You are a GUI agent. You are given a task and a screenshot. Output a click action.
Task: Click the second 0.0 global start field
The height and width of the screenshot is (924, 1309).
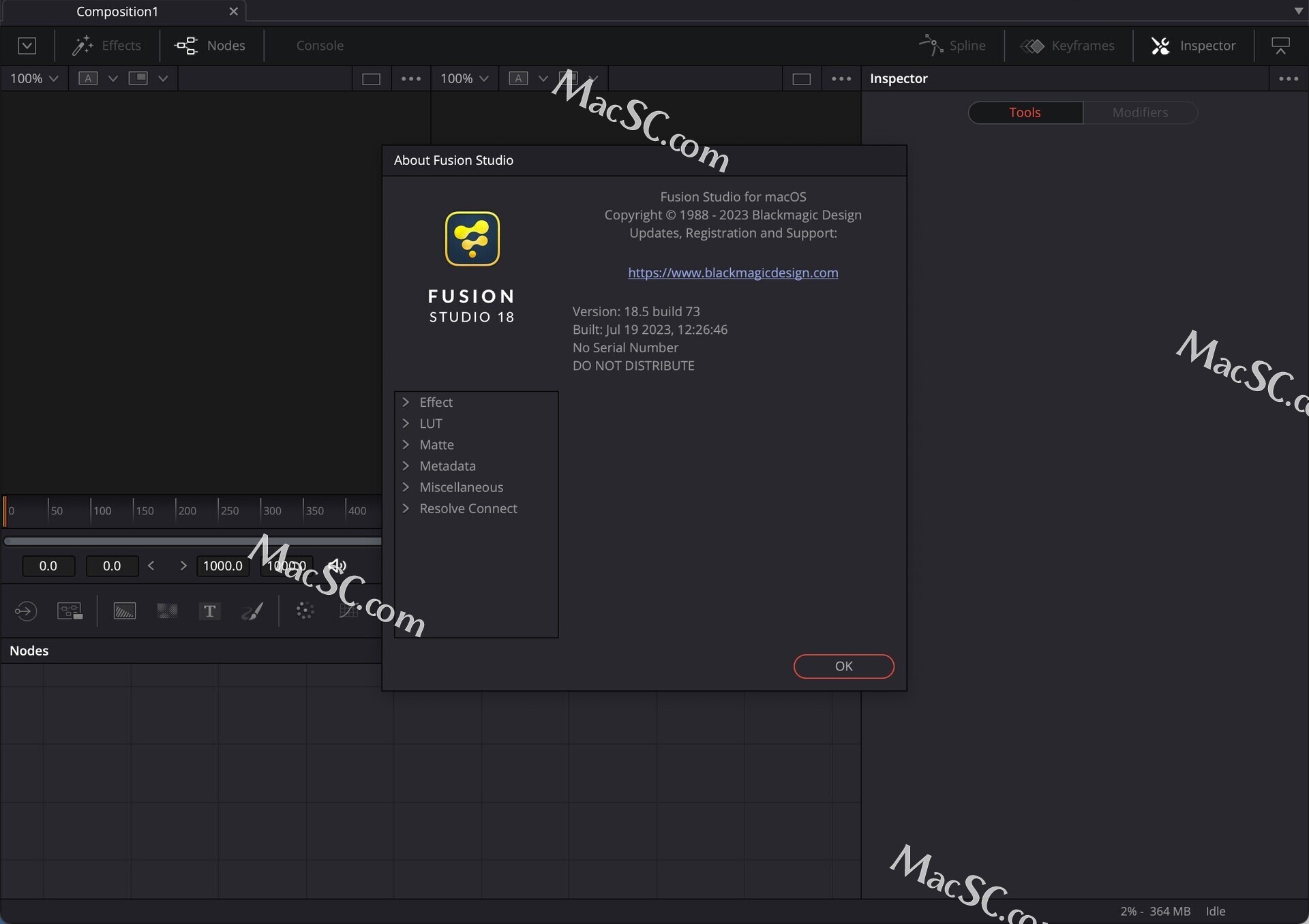tap(112, 566)
